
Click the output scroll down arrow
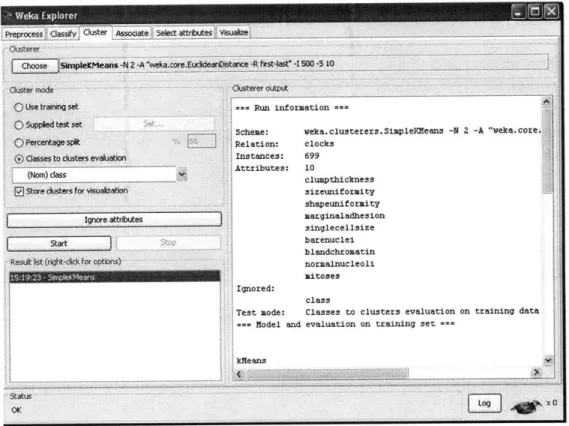(x=548, y=360)
